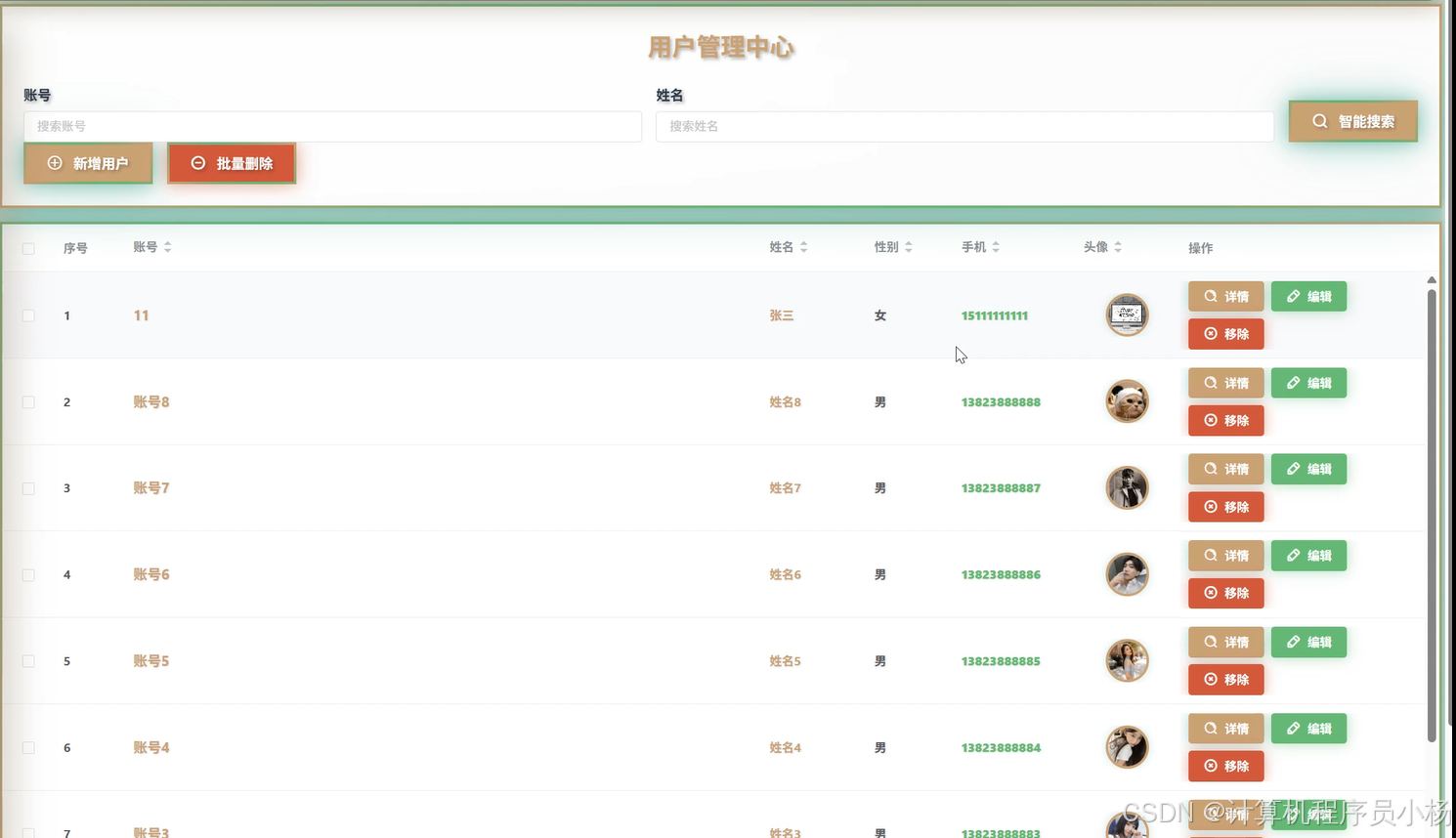
Task: Edit the 账号6 user
Action: [1308, 556]
